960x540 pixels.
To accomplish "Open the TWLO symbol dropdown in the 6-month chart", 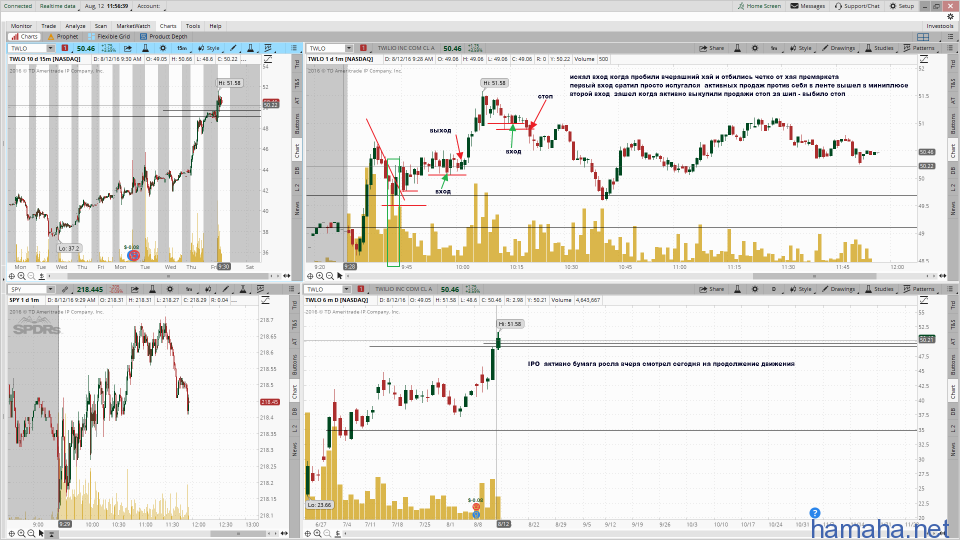I will [x=347, y=289].
